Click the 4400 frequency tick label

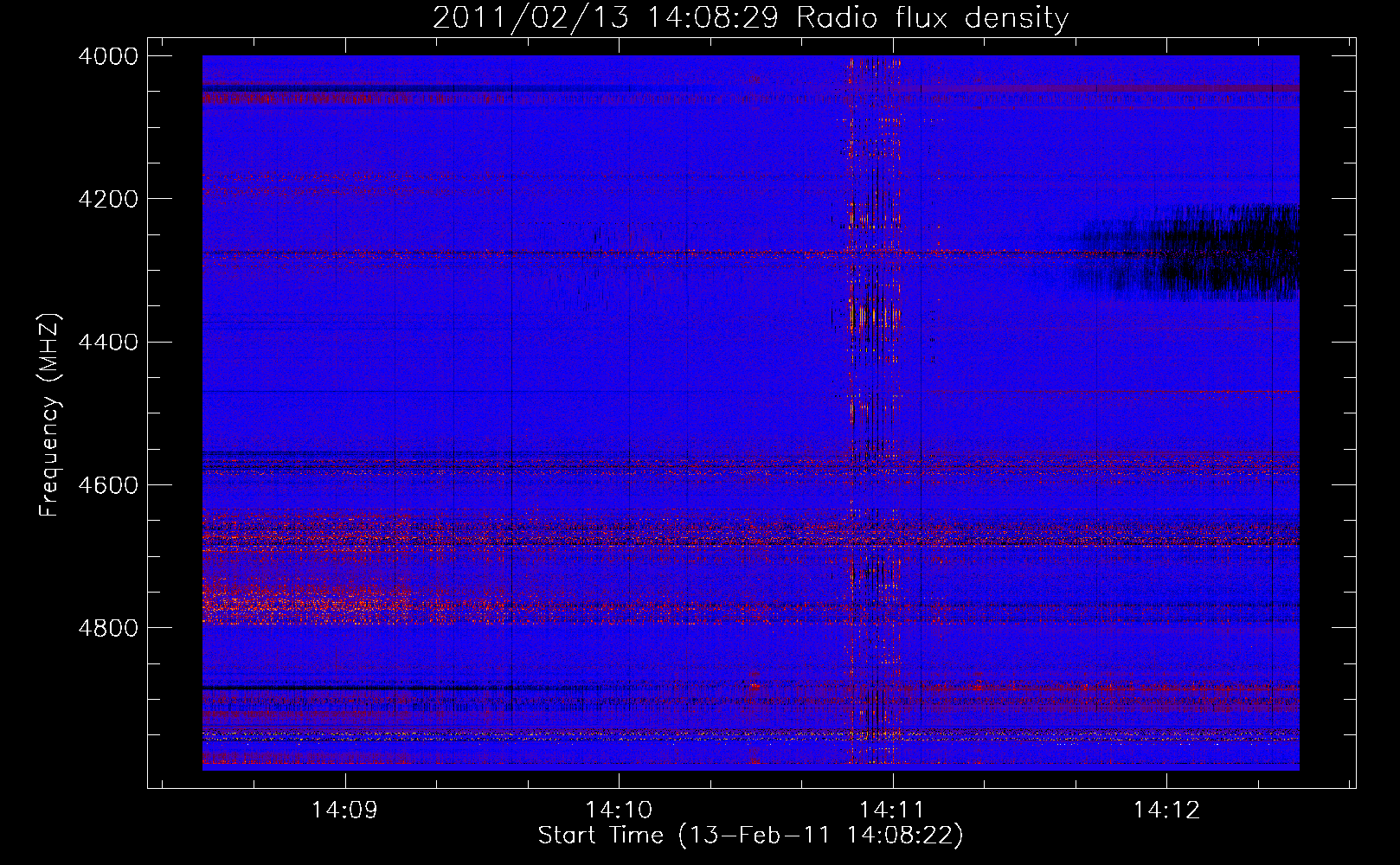click(x=108, y=343)
